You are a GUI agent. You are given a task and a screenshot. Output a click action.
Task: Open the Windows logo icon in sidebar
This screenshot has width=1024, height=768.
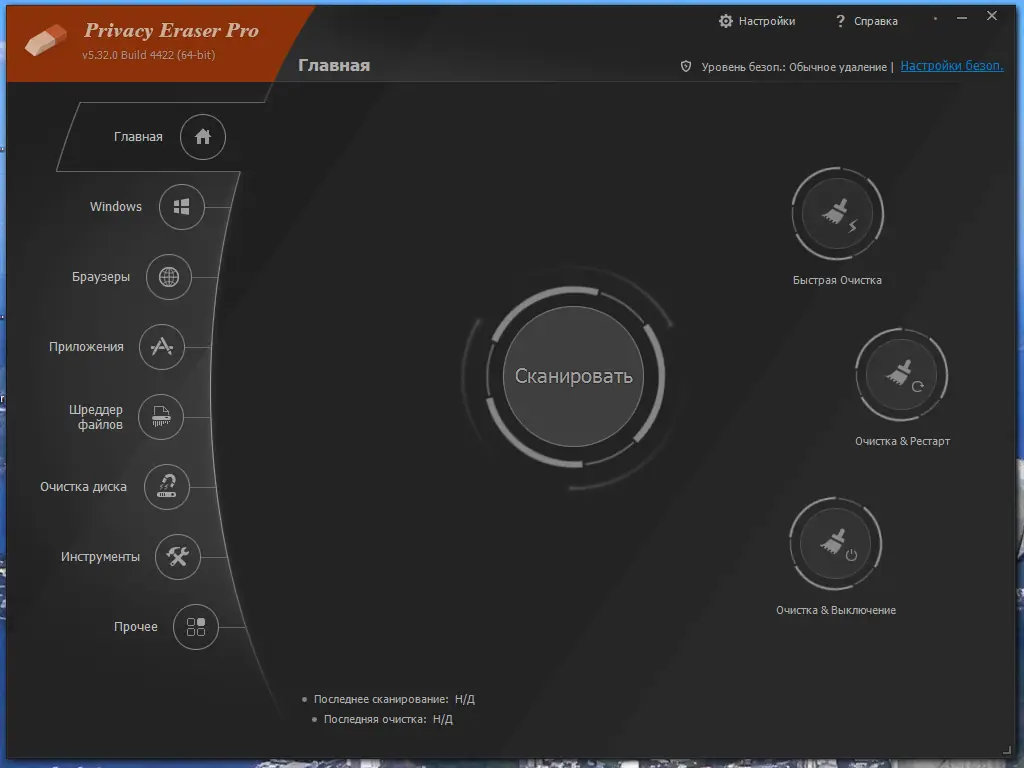pyautogui.click(x=182, y=207)
